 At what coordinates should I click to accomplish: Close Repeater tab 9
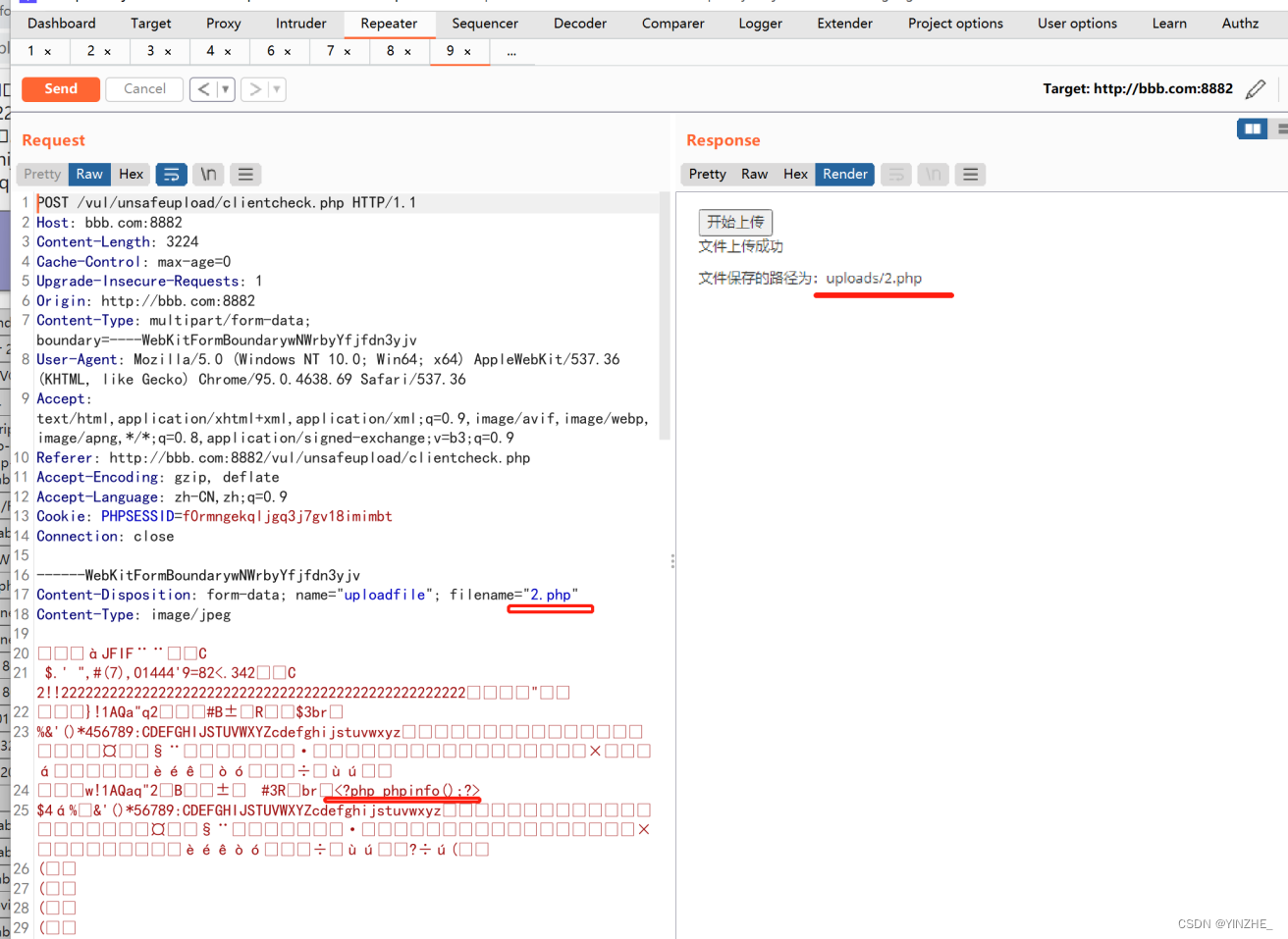pyautogui.click(x=467, y=52)
